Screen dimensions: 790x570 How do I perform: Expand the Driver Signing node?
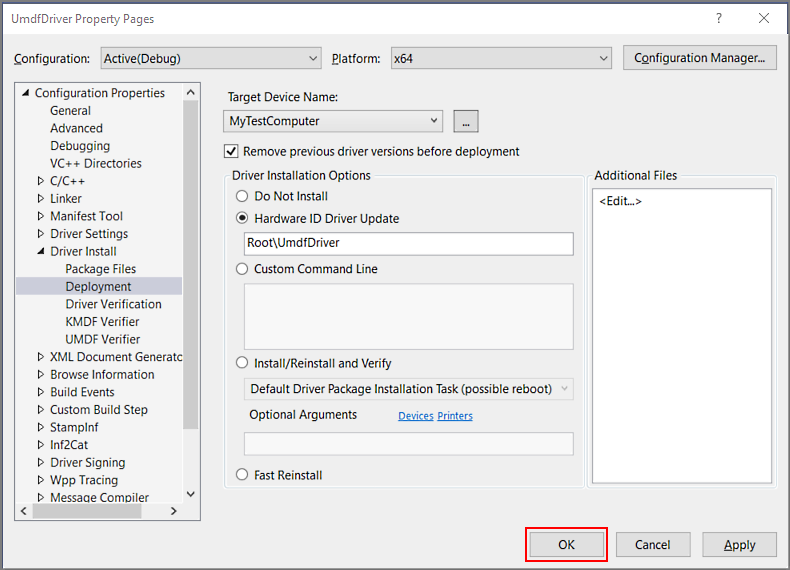point(41,462)
